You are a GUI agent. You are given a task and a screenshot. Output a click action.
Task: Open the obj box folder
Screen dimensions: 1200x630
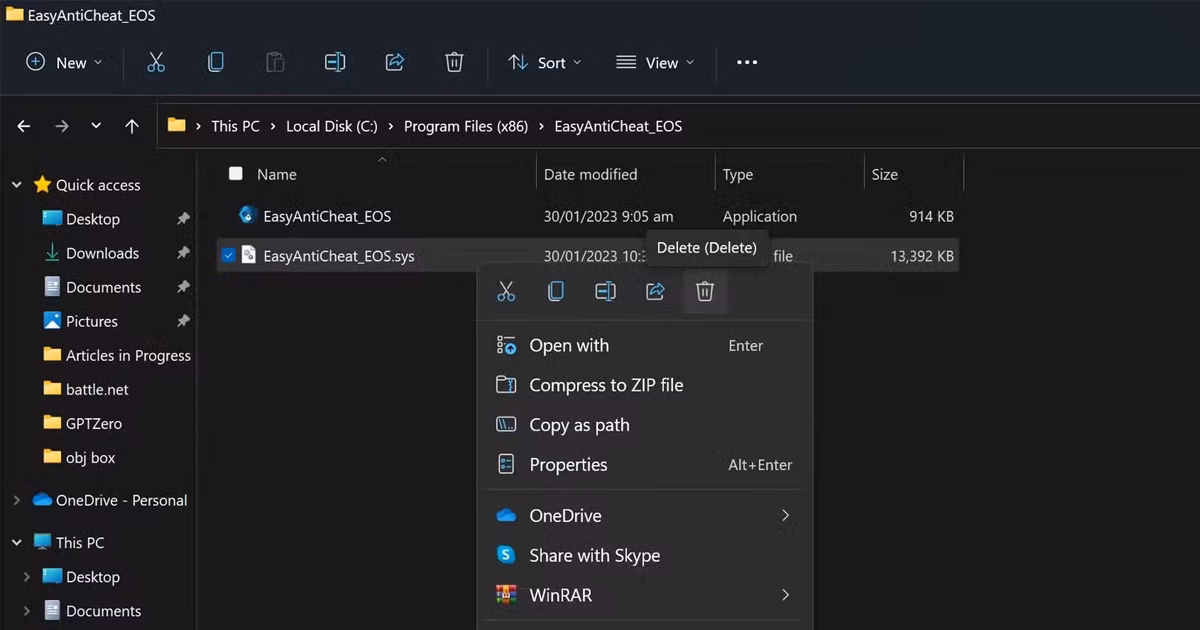90,457
